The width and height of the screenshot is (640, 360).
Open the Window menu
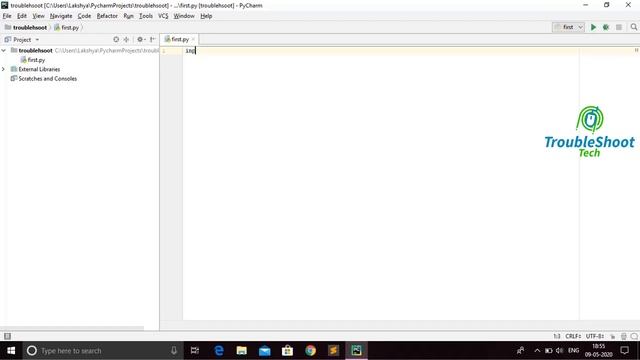pos(184,16)
